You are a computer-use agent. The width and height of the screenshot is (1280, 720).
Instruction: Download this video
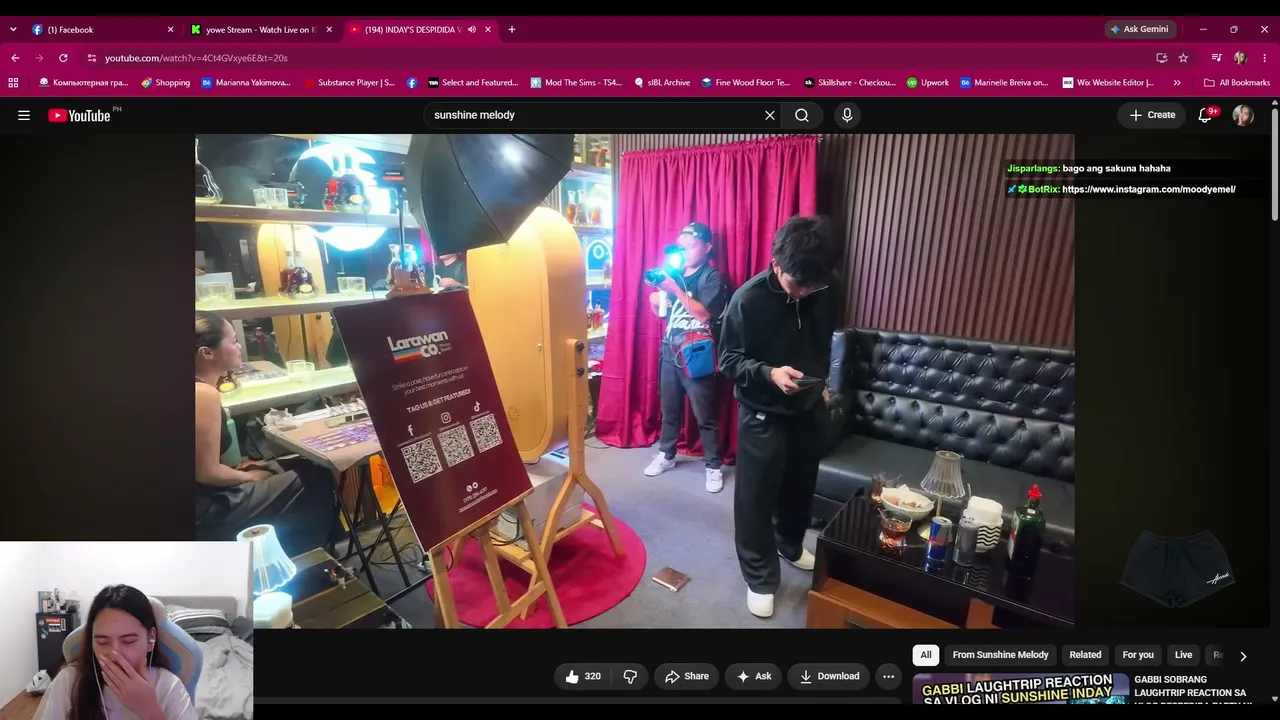point(829,676)
